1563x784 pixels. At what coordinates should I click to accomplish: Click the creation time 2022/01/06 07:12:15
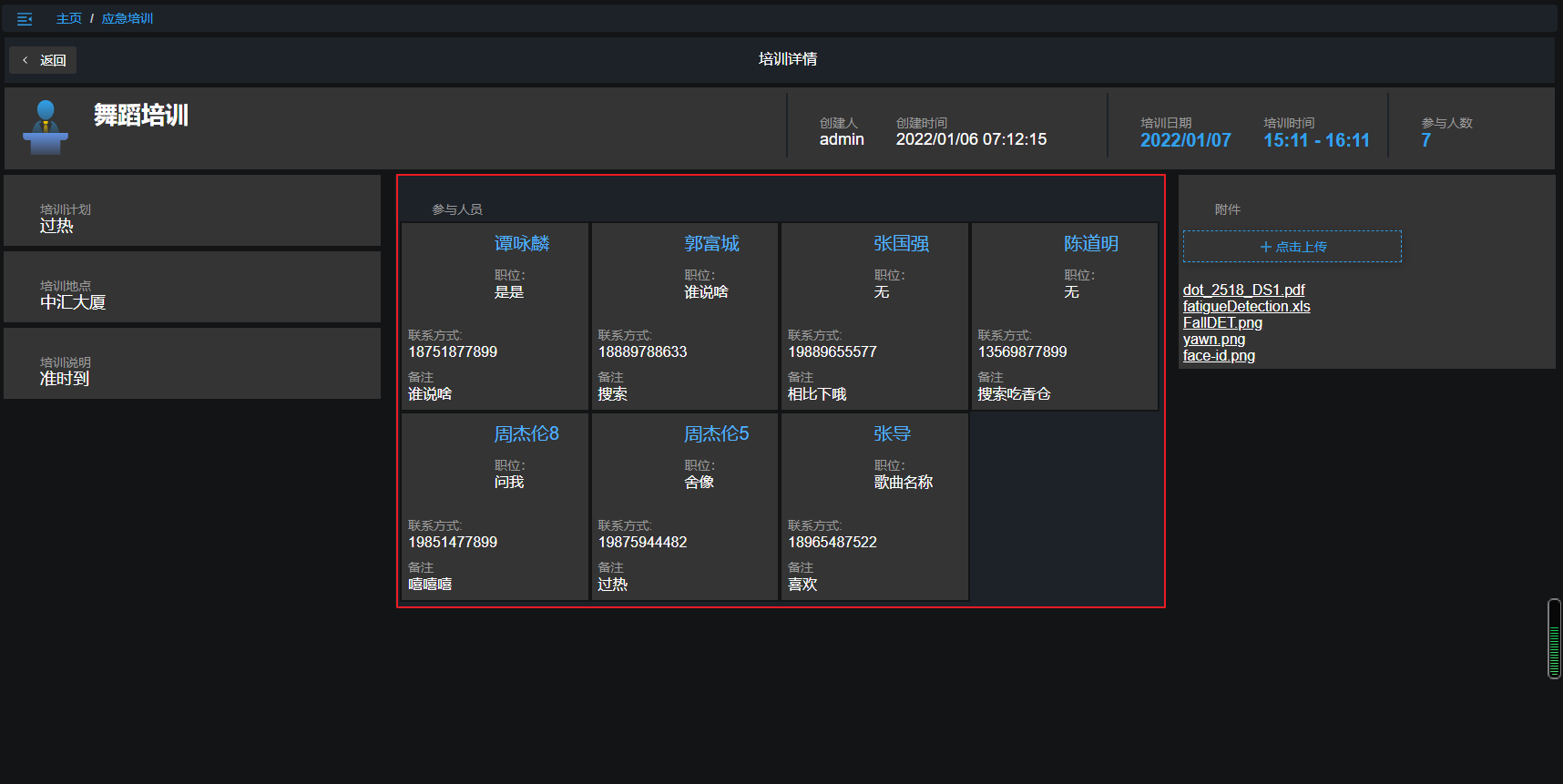(x=971, y=139)
